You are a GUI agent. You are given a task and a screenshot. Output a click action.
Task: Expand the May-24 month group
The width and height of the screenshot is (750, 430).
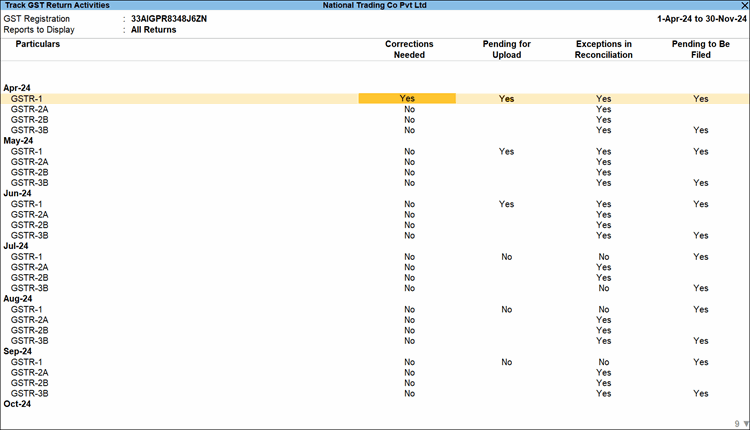(17, 141)
